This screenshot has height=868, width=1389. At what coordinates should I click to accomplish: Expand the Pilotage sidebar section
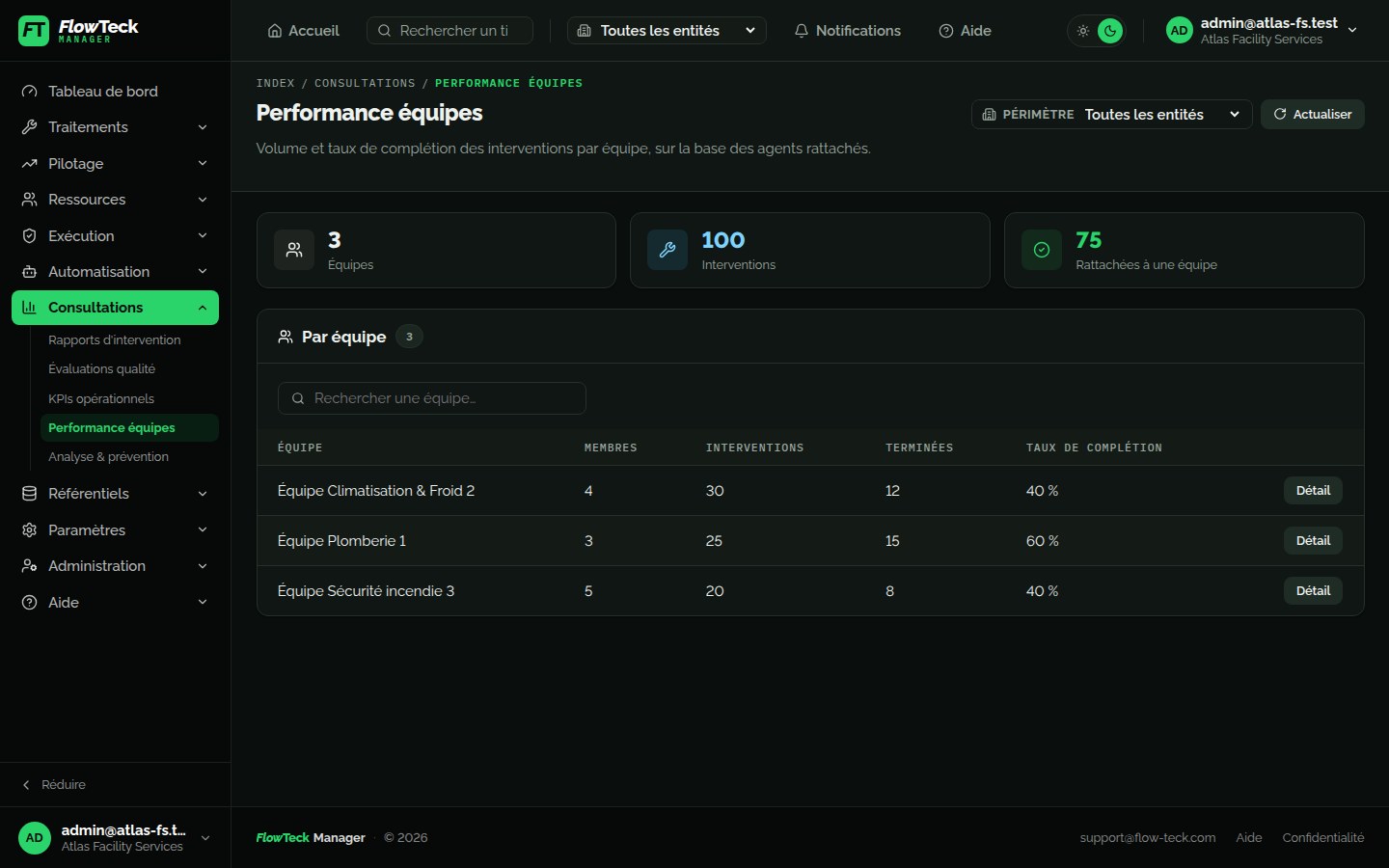click(x=115, y=164)
